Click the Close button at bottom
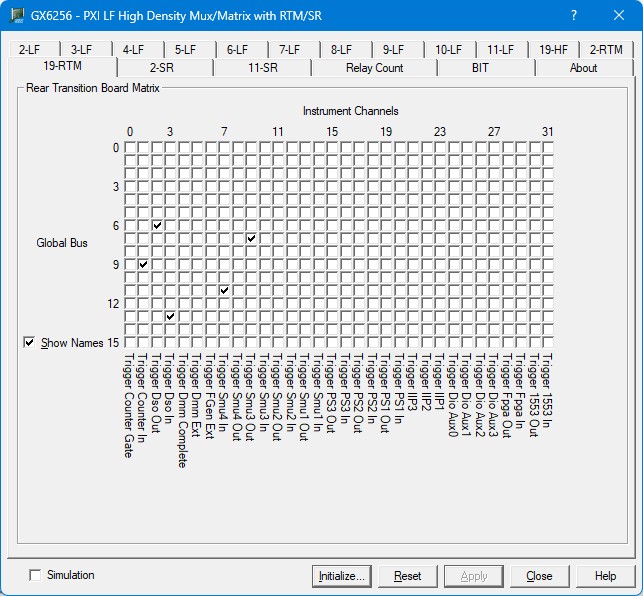This screenshot has width=643, height=596. click(x=539, y=576)
